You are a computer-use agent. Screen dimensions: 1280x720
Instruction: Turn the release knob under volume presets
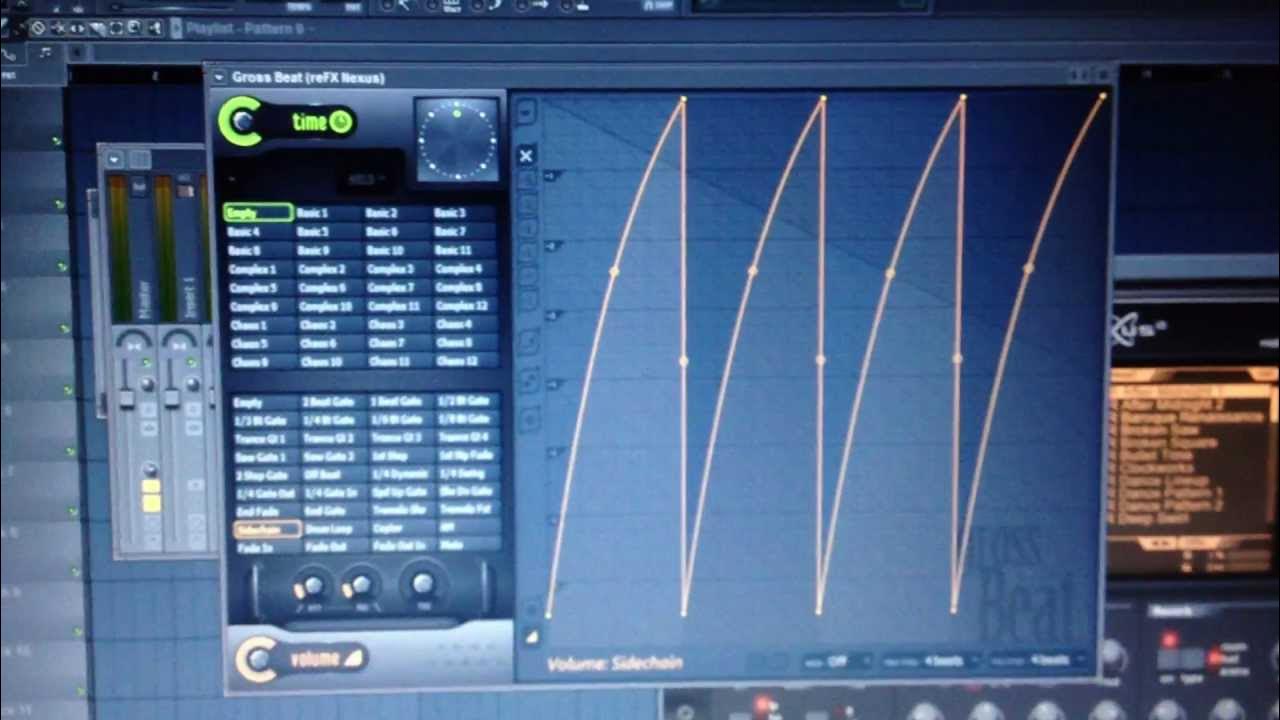click(x=361, y=585)
